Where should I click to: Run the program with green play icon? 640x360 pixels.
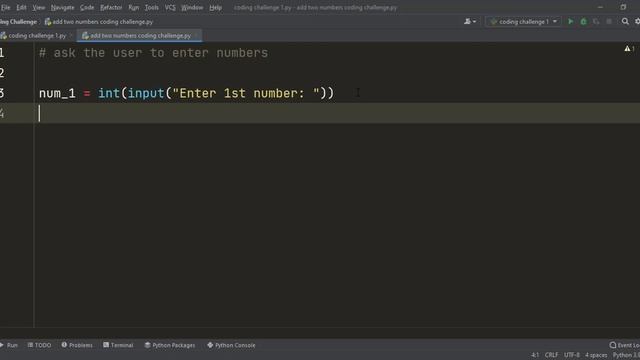[x=571, y=22]
